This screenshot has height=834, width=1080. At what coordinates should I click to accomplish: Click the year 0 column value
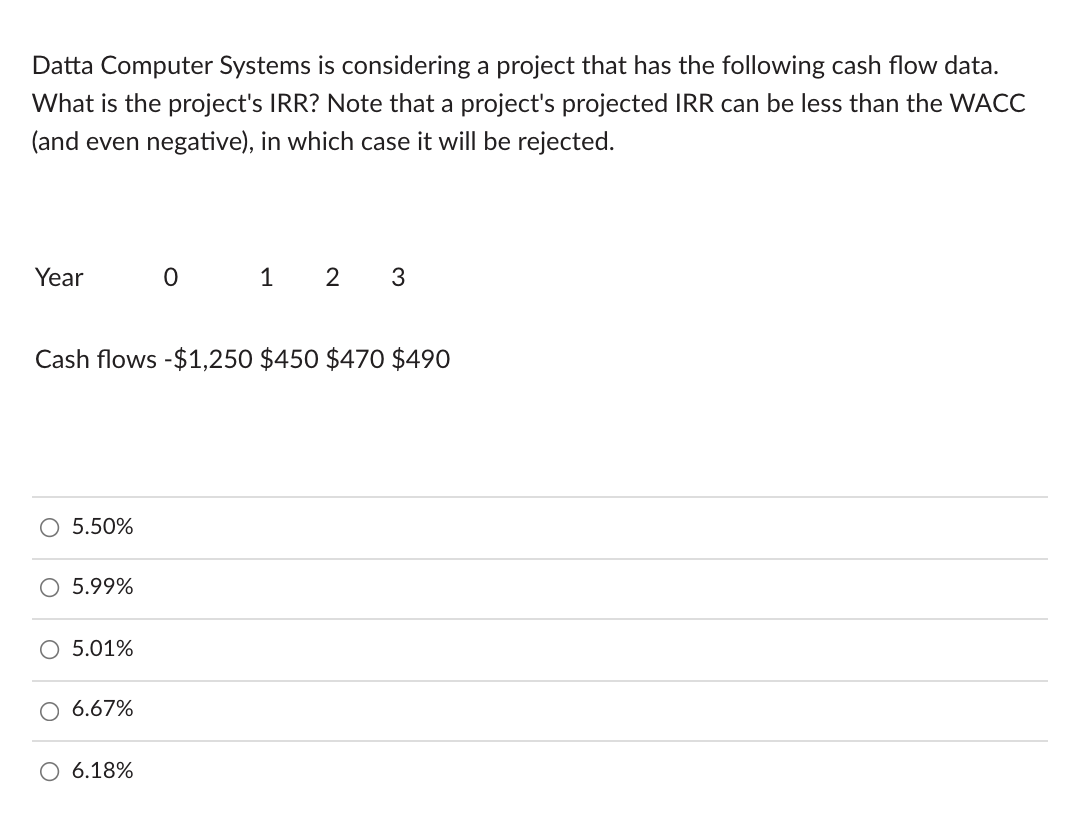tap(171, 278)
